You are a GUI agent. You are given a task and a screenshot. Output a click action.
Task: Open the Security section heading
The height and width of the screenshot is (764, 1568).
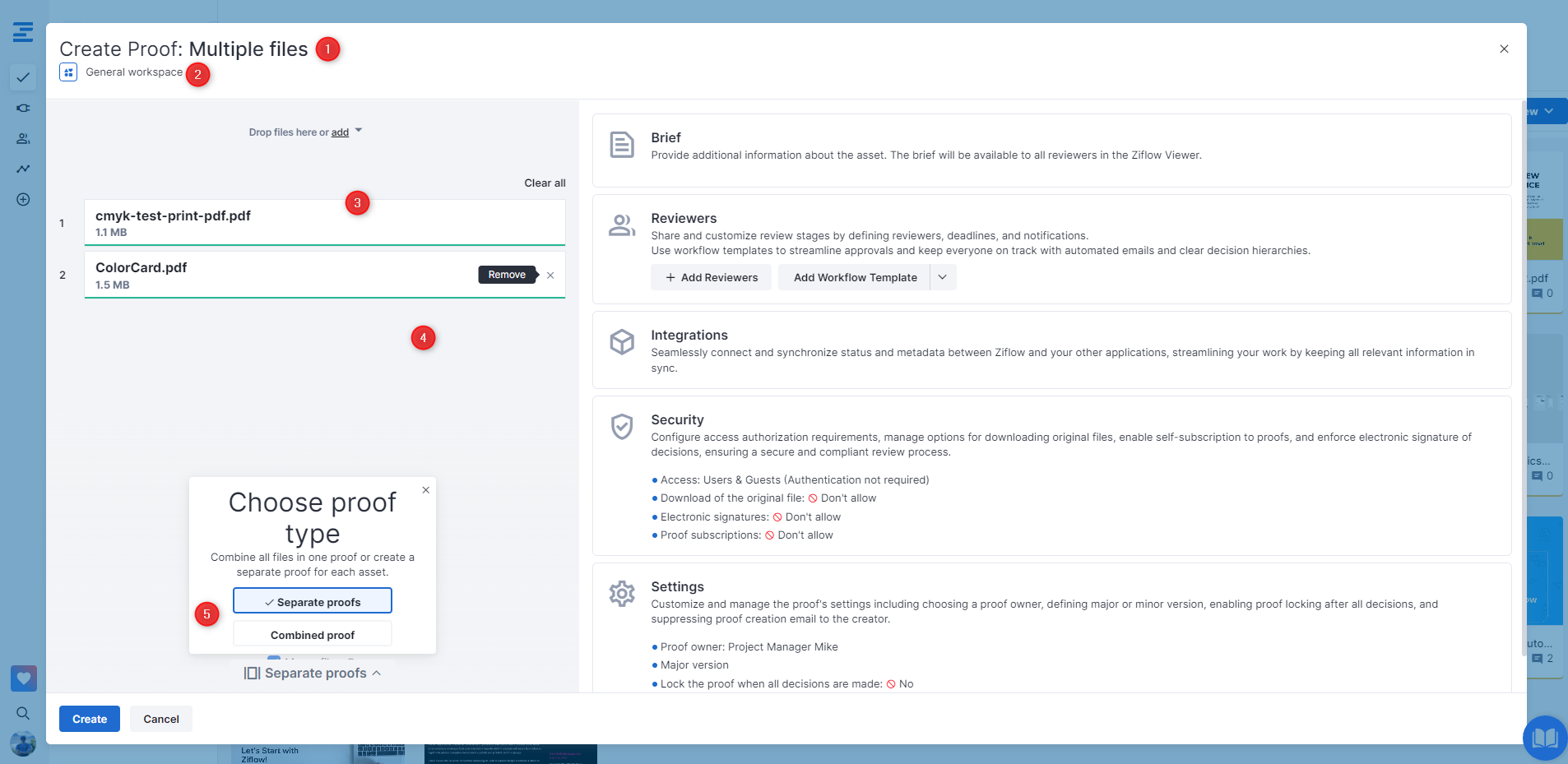click(677, 419)
